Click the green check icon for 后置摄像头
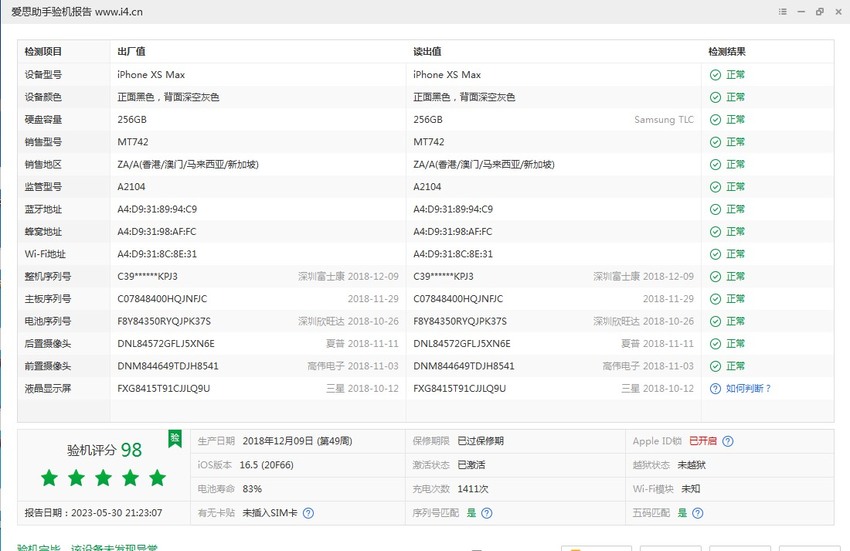The height and width of the screenshot is (551, 850). (x=716, y=344)
